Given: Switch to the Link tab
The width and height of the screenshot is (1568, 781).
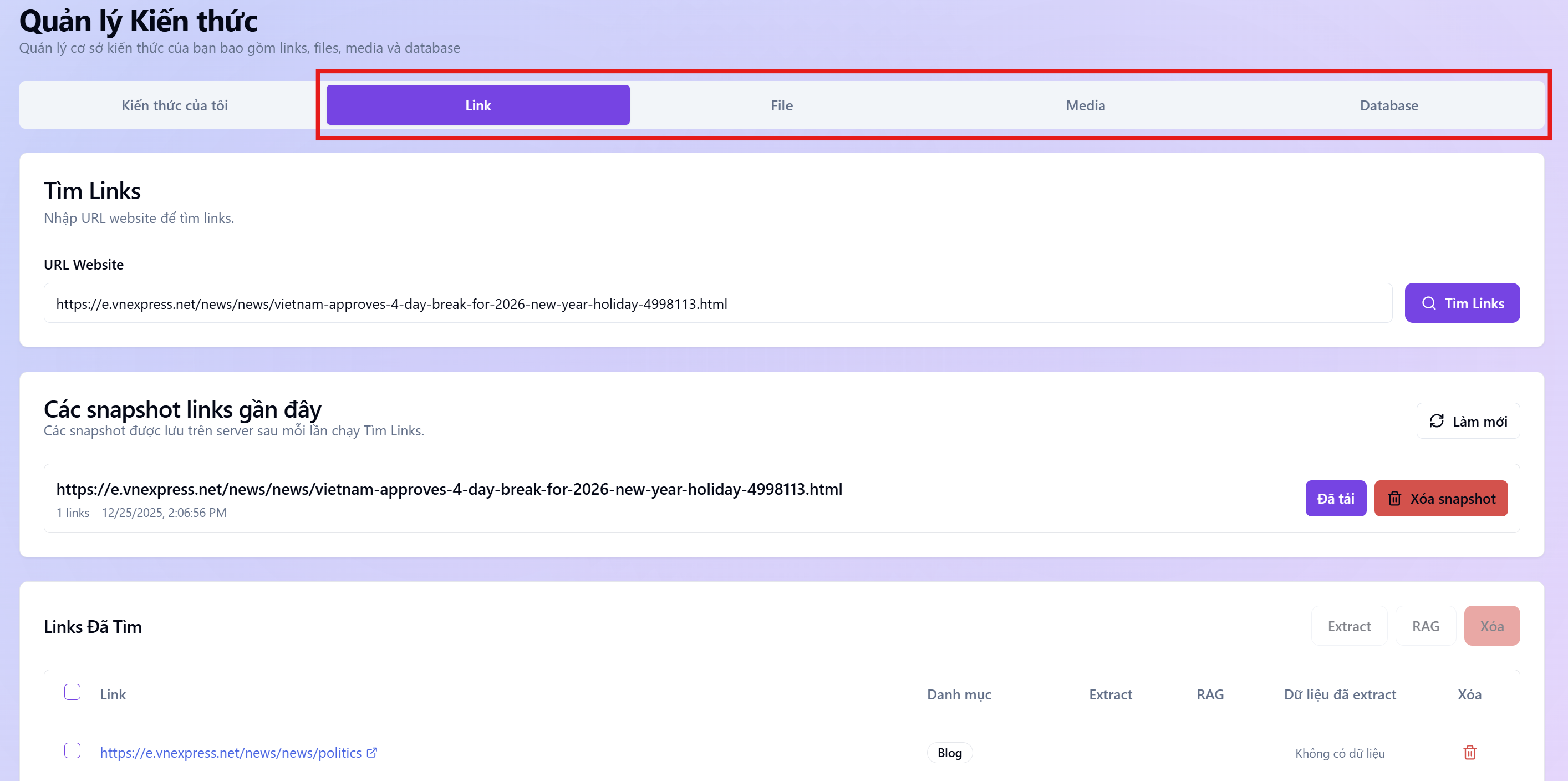Looking at the screenshot, I should pyautogui.click(x=478, y=105).
